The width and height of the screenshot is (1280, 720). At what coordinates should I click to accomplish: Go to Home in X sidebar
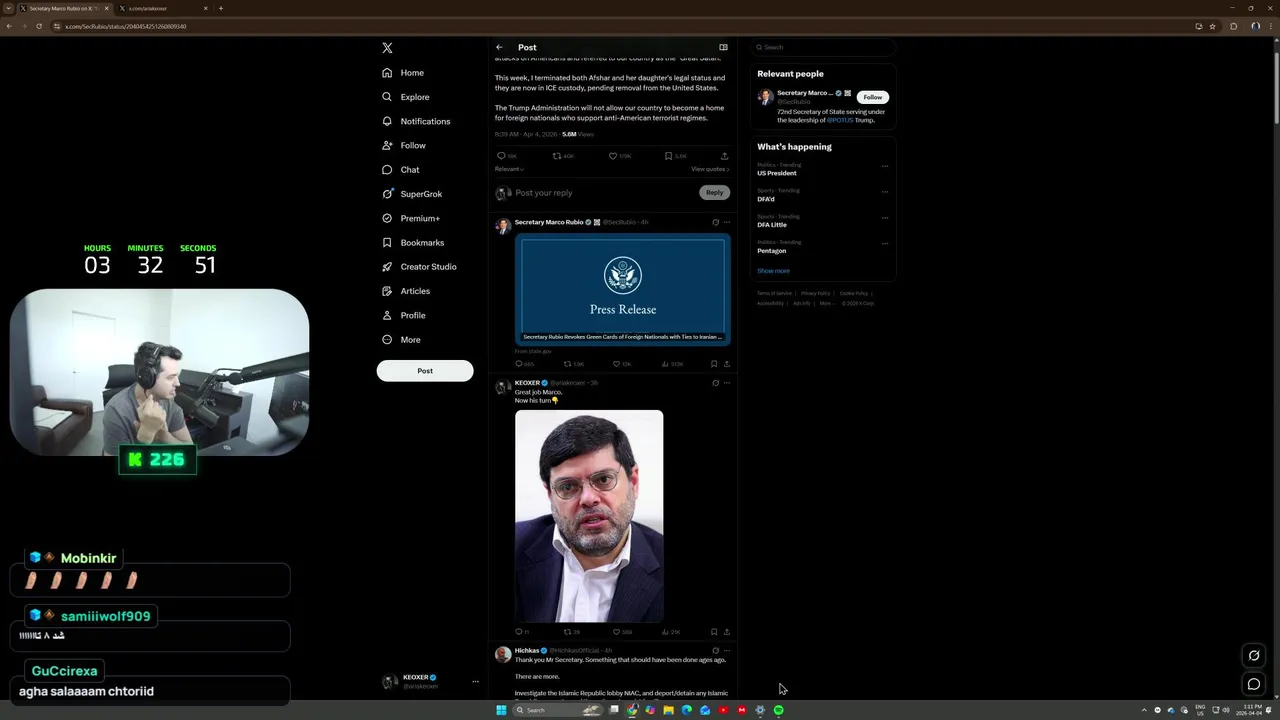[x=403, y=73]
